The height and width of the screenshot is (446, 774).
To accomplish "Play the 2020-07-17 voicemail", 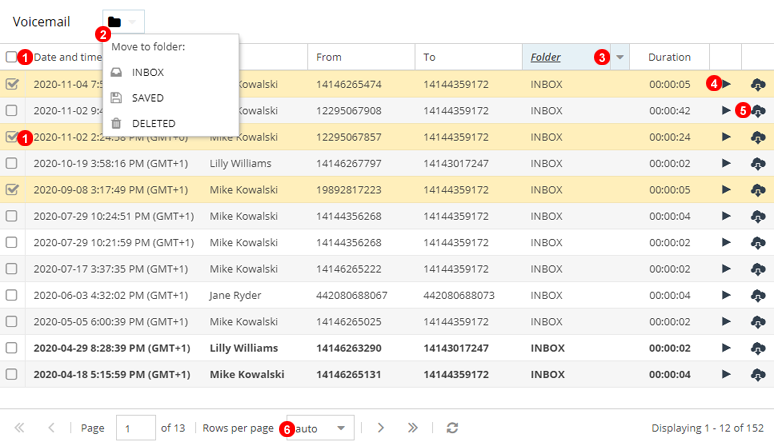I will click(x=726, y=268).
